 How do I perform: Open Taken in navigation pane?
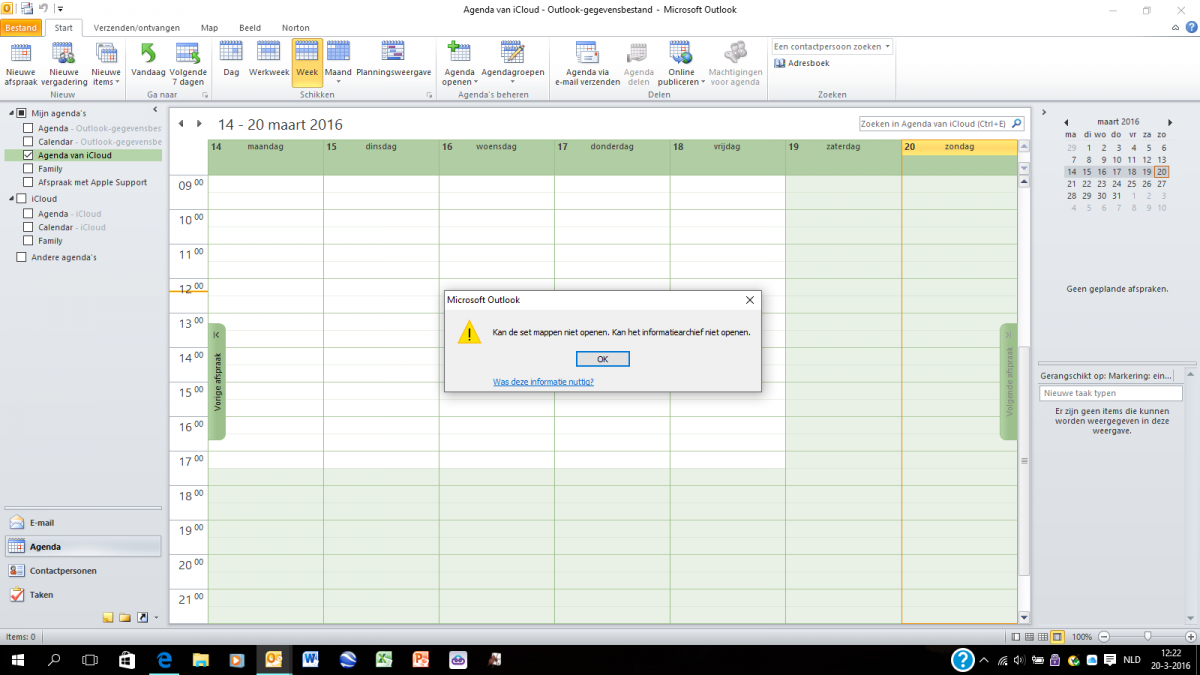coord(82,594)
